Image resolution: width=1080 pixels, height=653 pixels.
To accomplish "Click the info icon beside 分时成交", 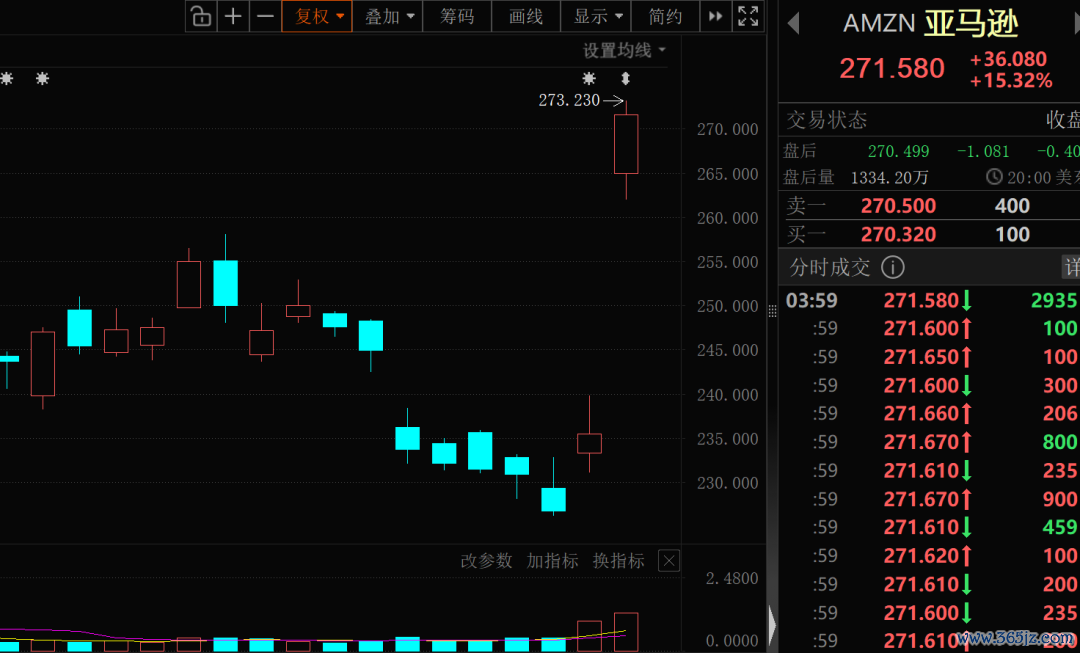I will [x=893, y=267].
